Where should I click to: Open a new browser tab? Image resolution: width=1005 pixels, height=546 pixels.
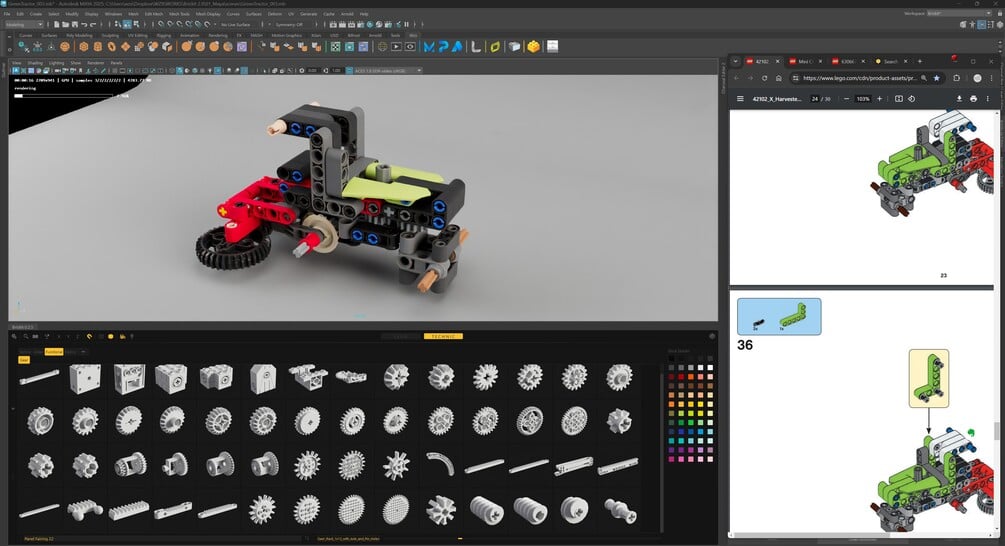pos(919,62)
